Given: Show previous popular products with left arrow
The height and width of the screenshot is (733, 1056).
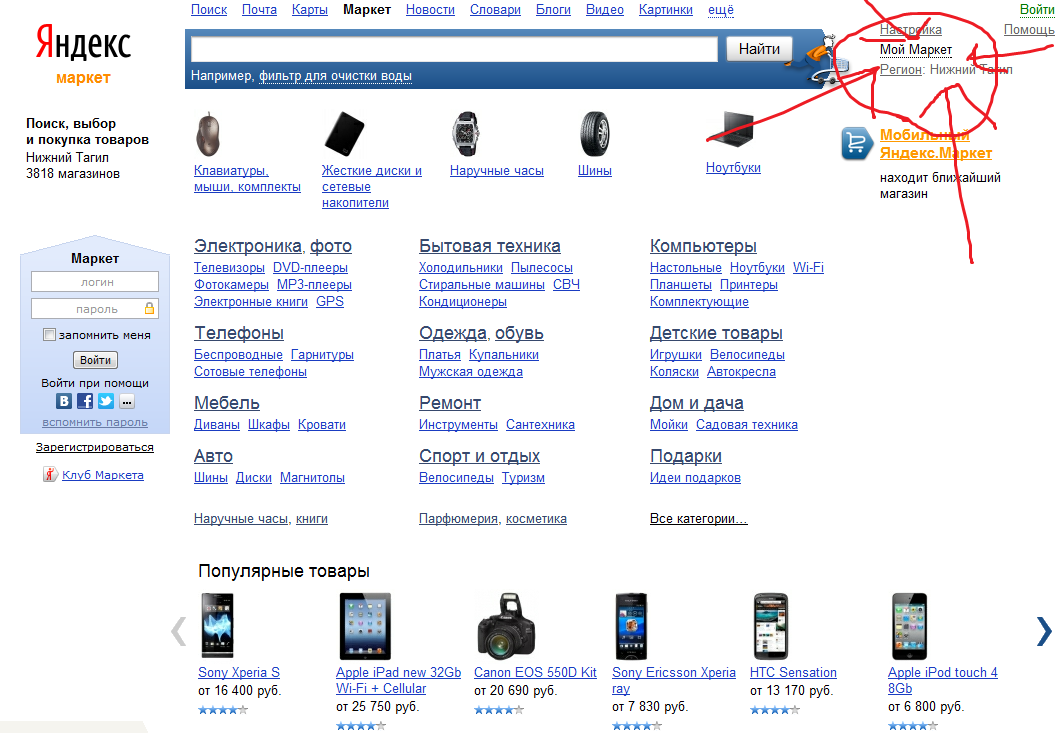Looking at the screenshot, I should tap(178, 631).
